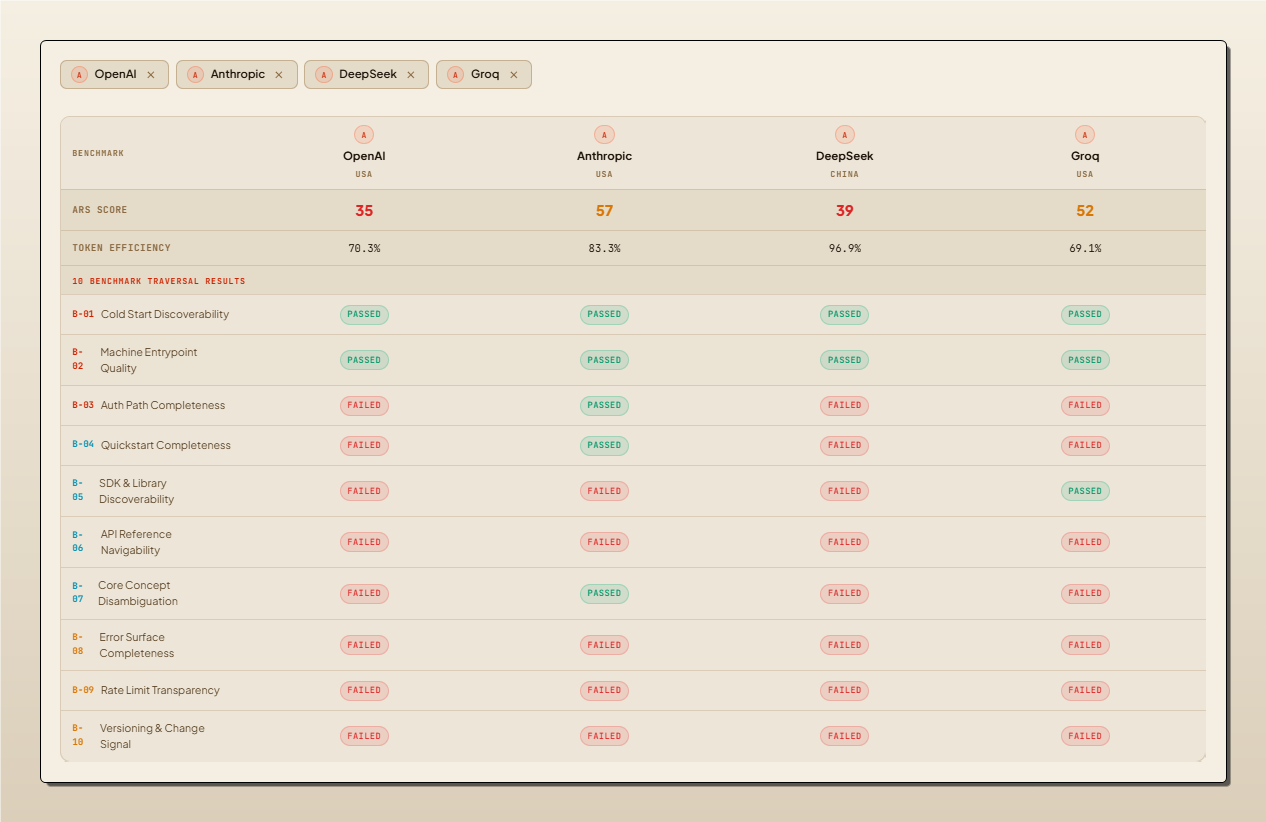The image size is (1266, 822).
Task: Open the B-07 Core Concept Disambiguation row
Action: pos(633,593)
